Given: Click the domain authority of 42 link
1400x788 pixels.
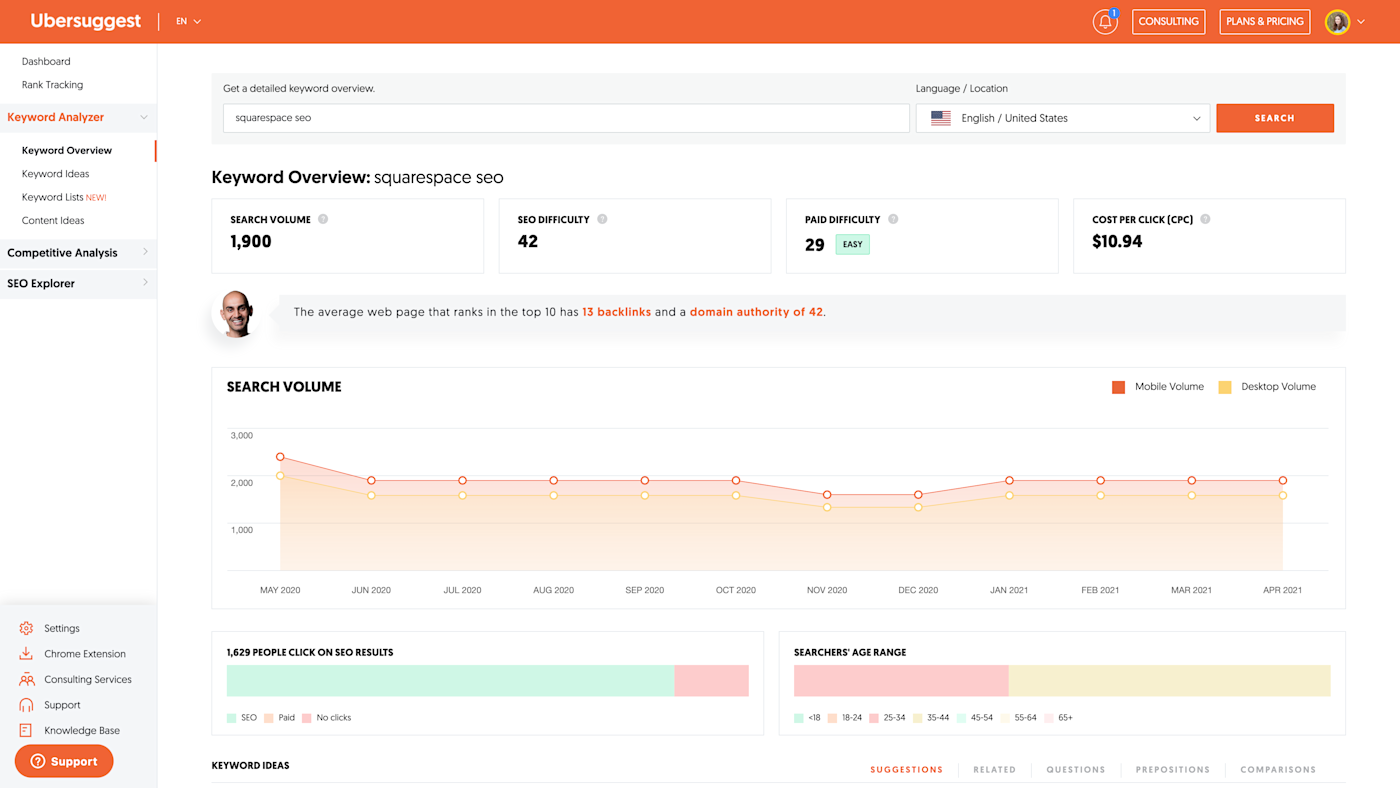Looking at the screenshot, I should [756, 312].
